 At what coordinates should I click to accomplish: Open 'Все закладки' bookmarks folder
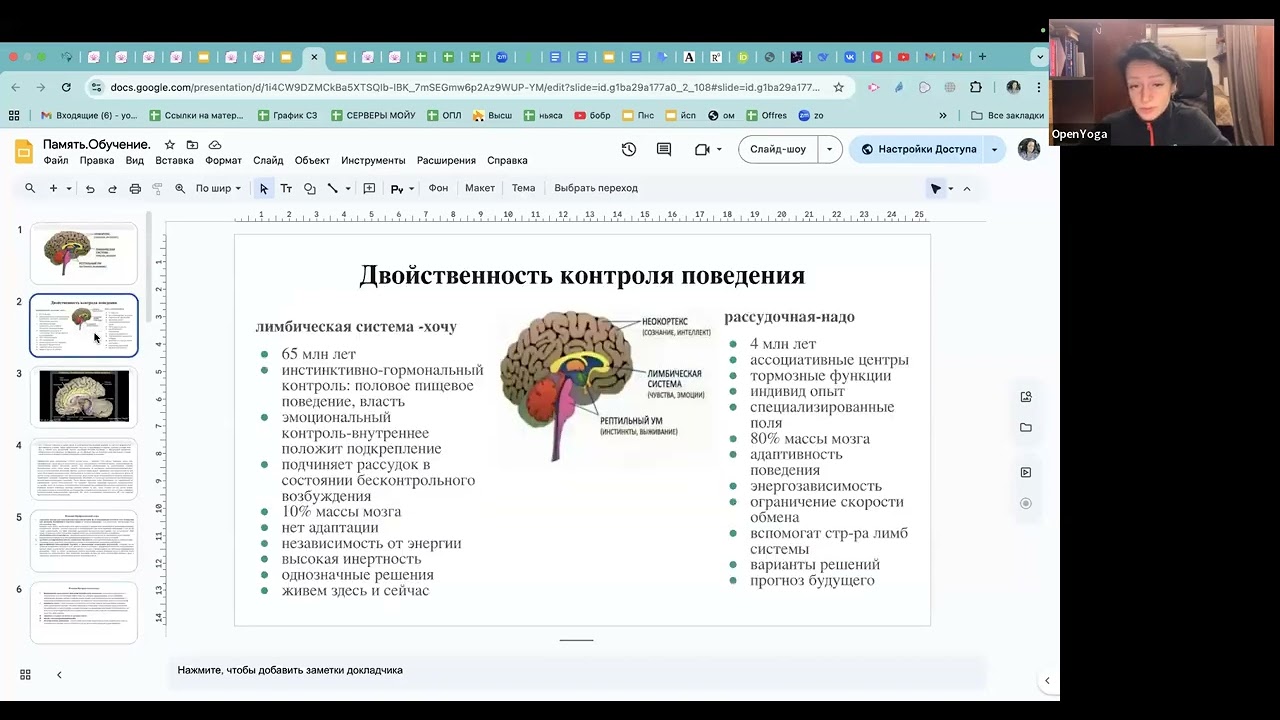coord(1007,115)
